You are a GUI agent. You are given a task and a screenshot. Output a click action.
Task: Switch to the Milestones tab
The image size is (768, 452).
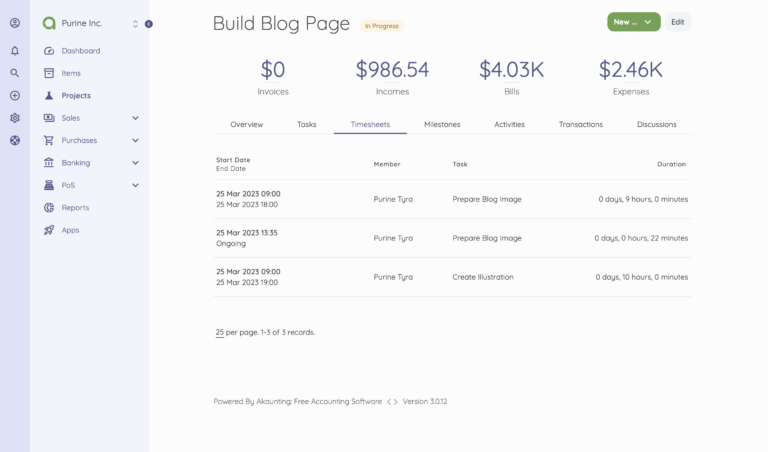tap(442, 124)
